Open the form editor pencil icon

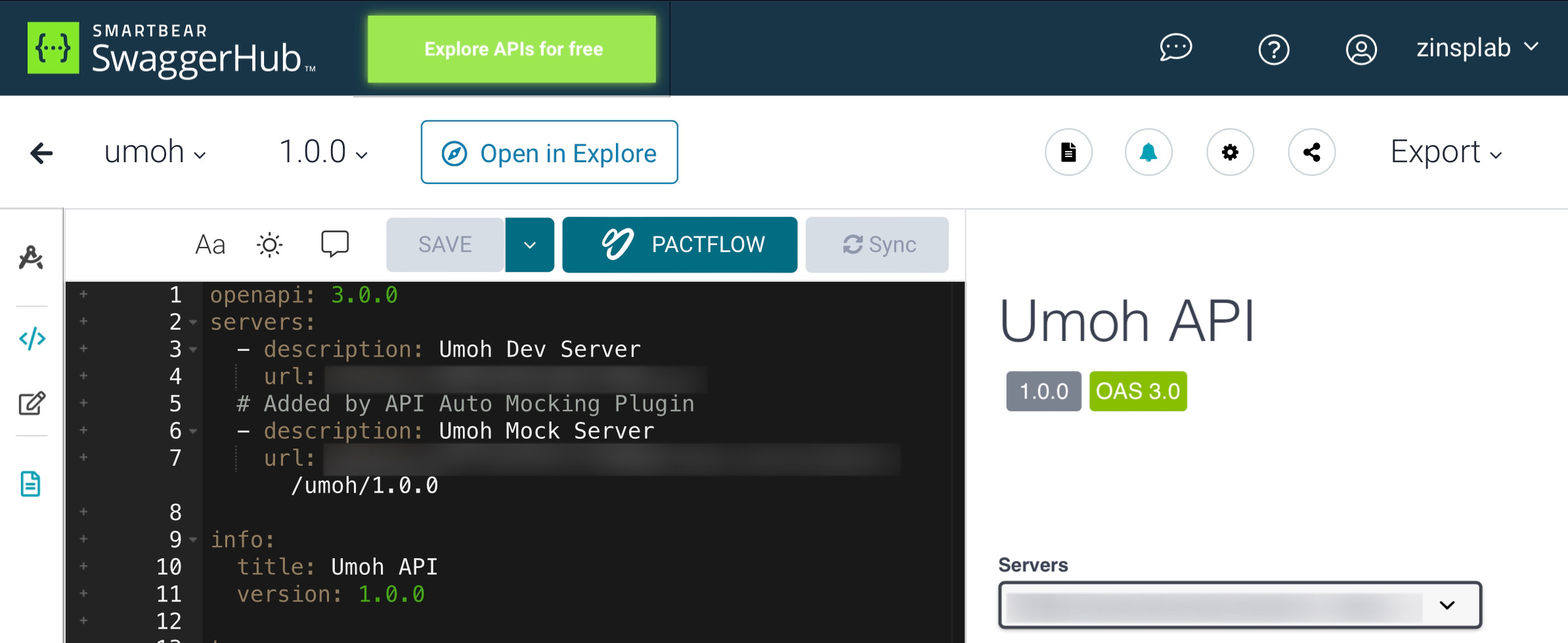32,403
